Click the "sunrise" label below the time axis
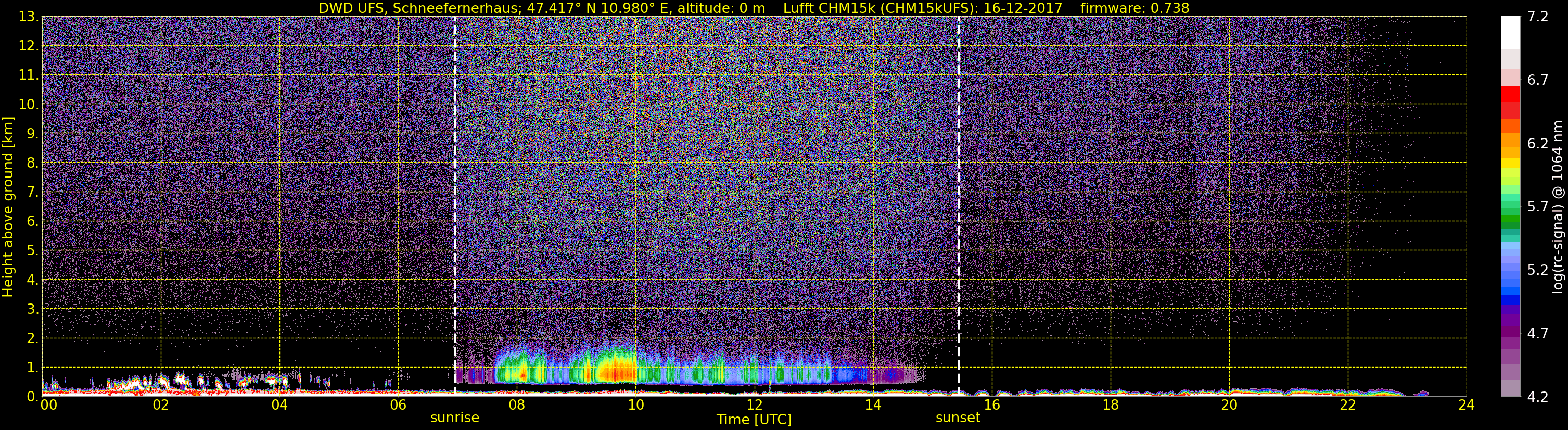1568x430 pixels. pos(455,418)
